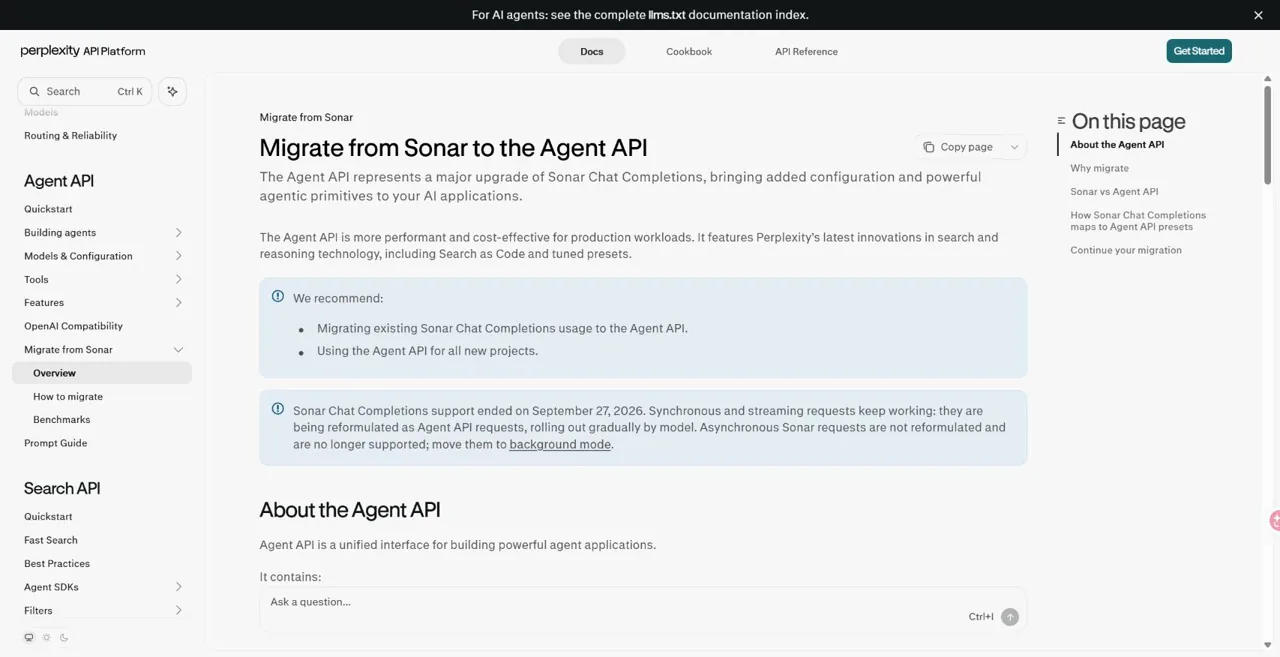Image resolution: width=1280 pixels, height=657 pixels.
Task: Switch to light theme sun icon
Action: pyautogui.click(x=46, y=637)
